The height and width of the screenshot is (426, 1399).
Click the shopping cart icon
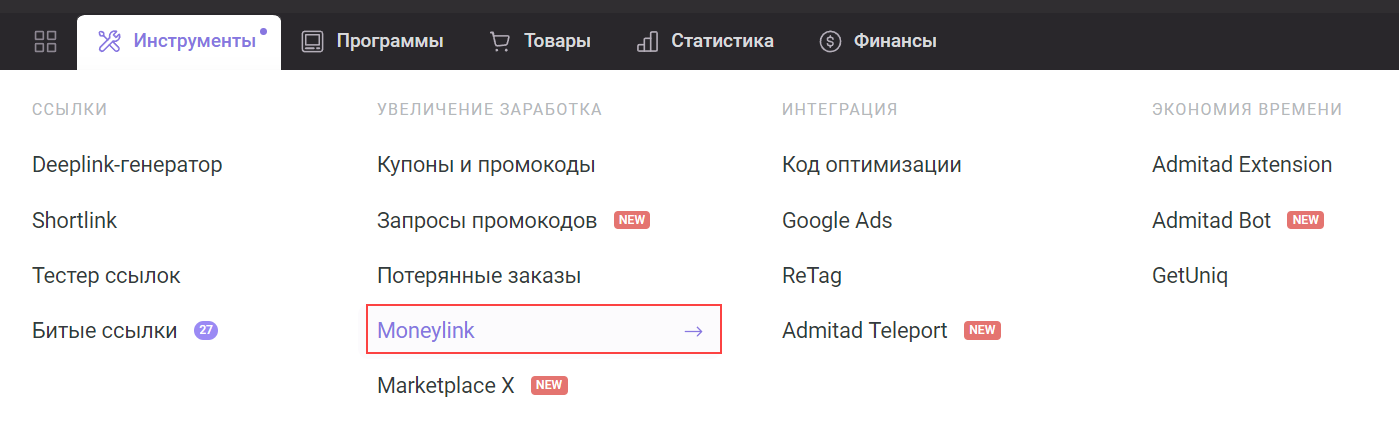pos(499,41)
